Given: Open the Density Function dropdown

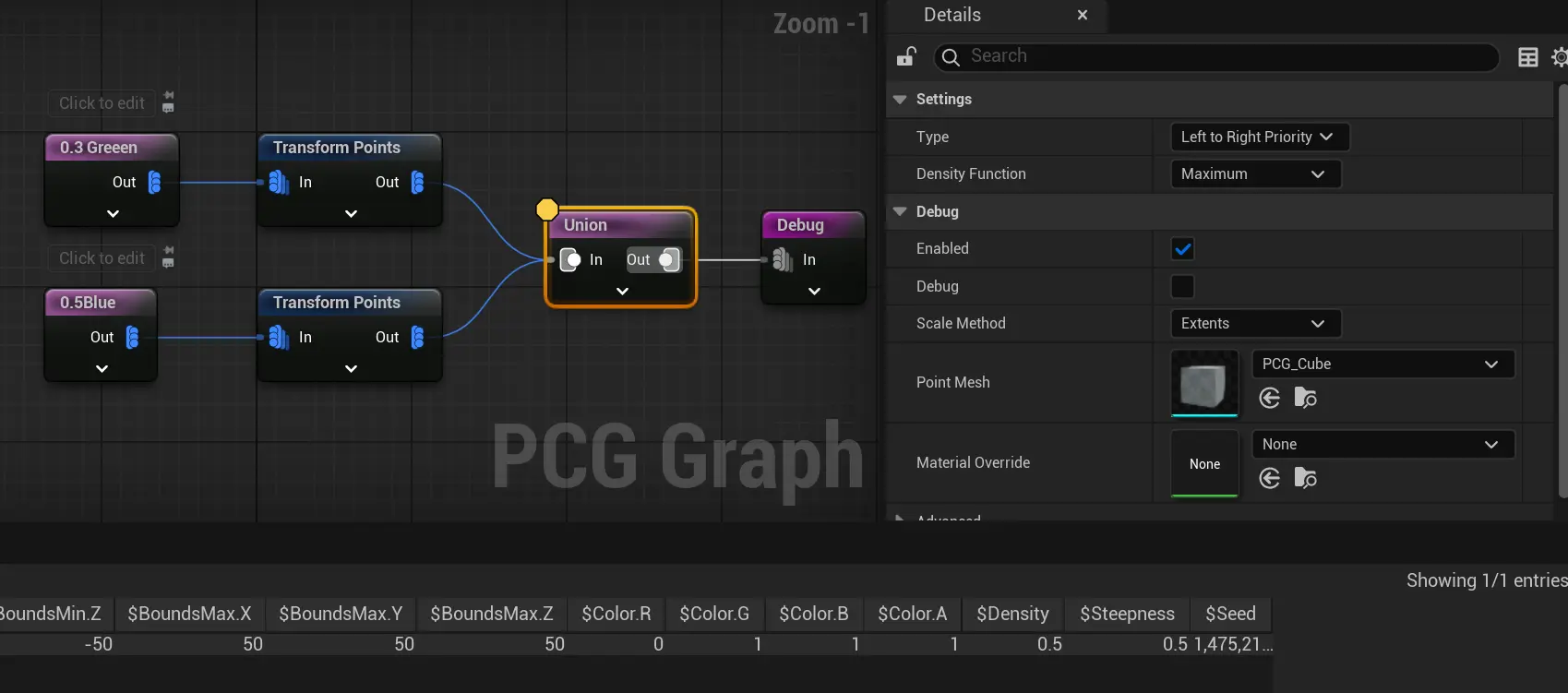Looking at the screenshot, I should click(1254, 174).
